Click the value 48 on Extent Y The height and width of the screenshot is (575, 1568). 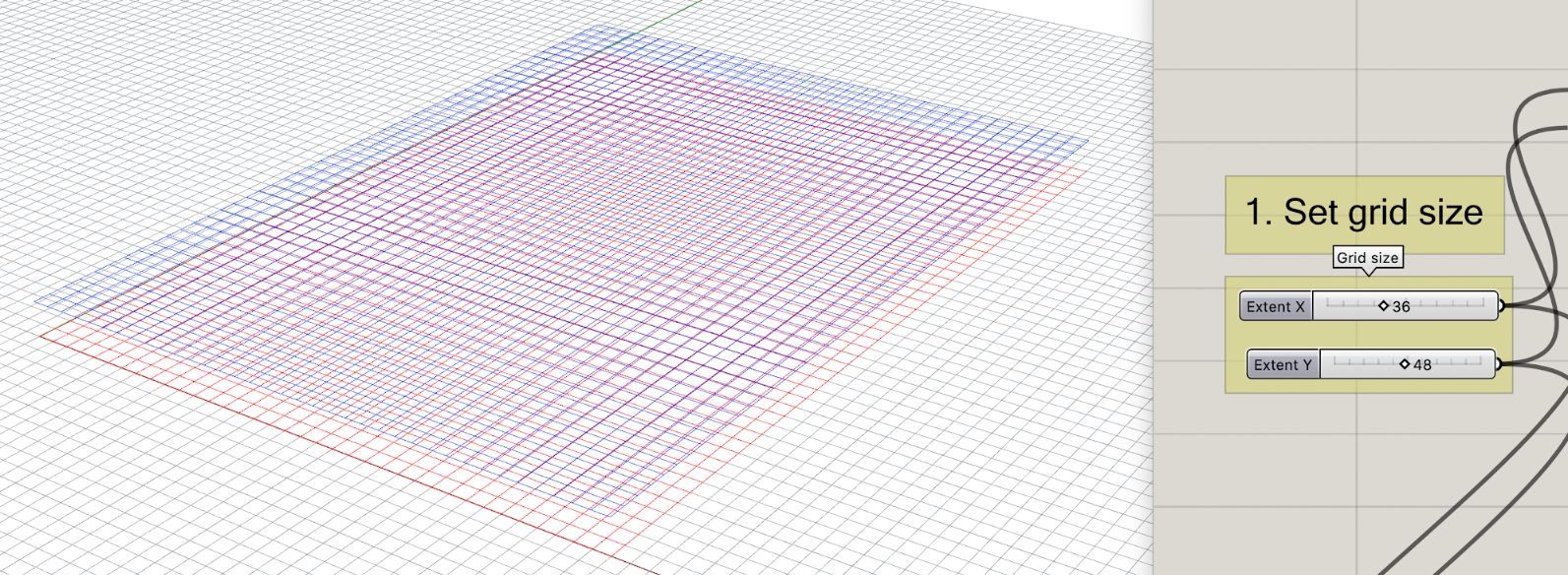pos(1422,365)
